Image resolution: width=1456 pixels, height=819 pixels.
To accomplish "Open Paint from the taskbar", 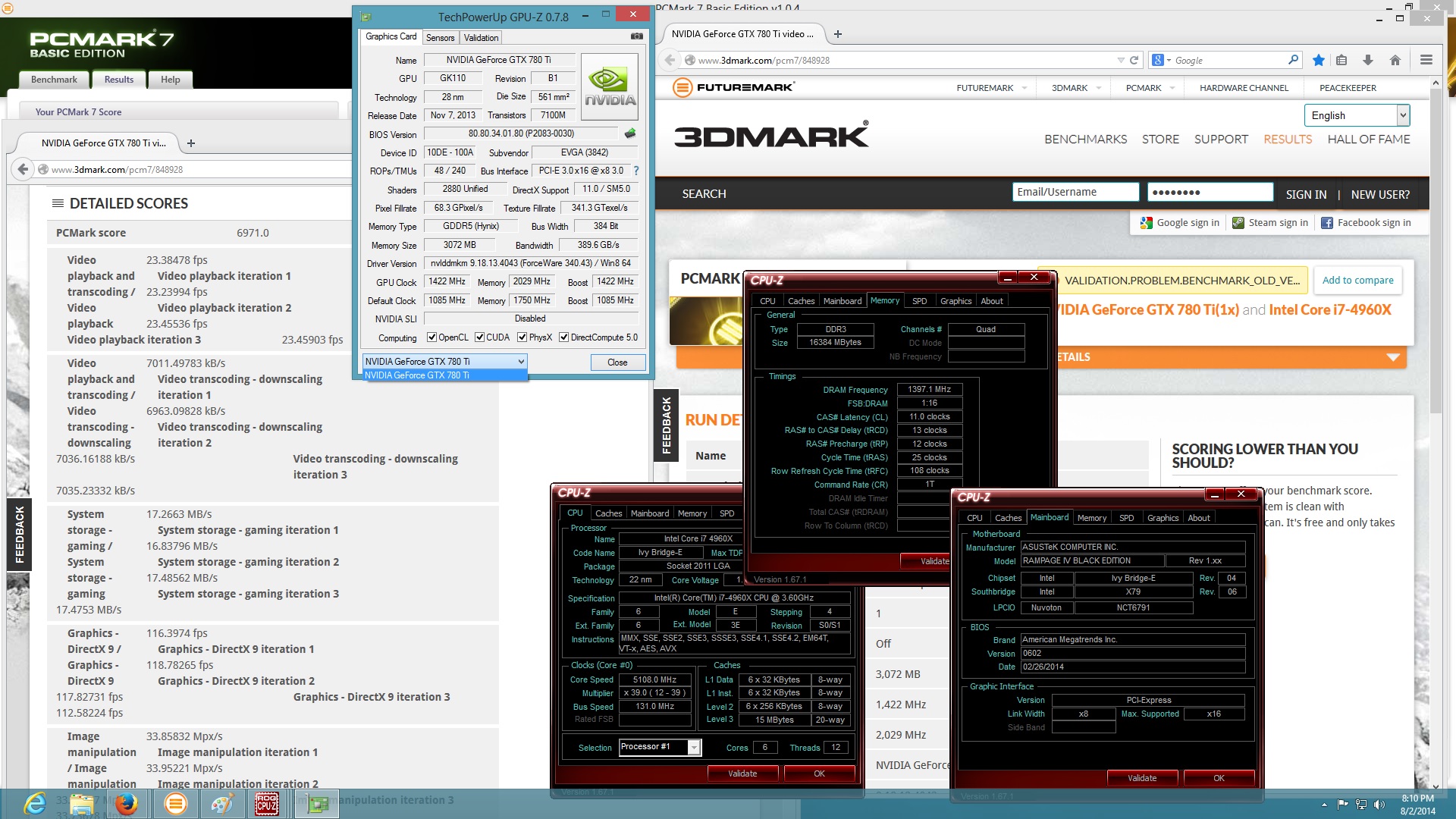I will coord(221,803).
